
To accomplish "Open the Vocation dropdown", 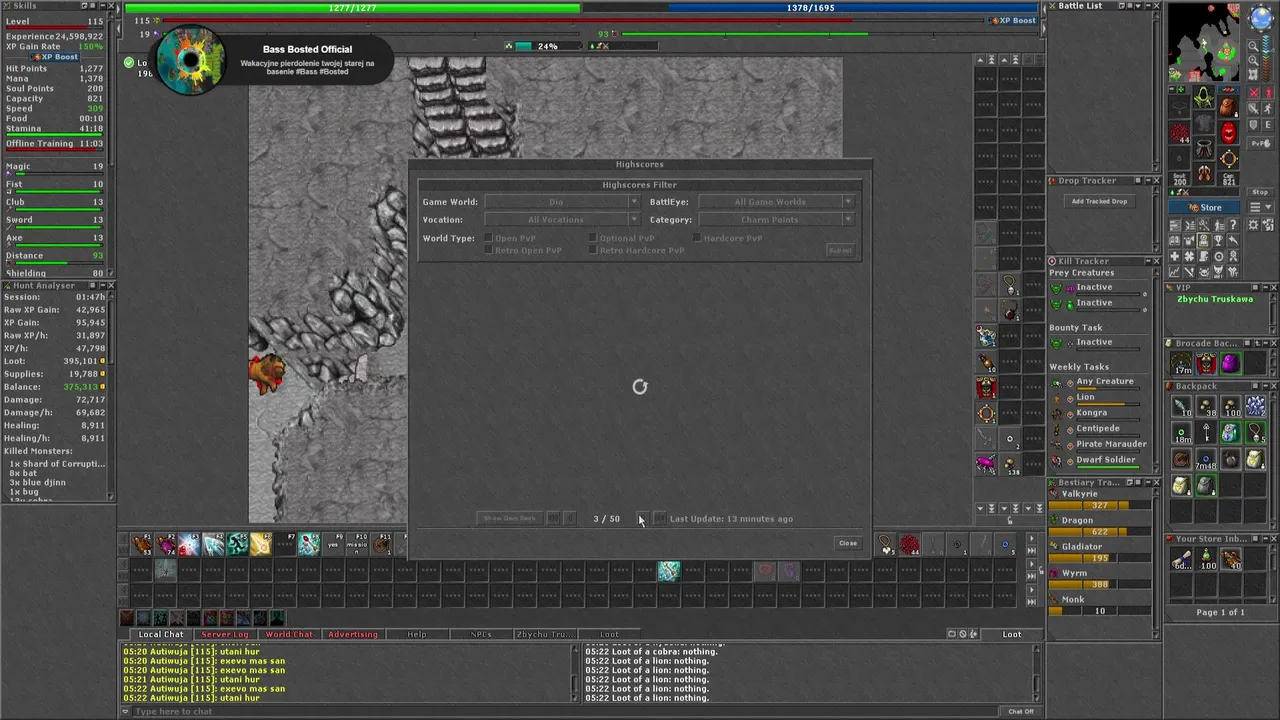I will [562, 220].
